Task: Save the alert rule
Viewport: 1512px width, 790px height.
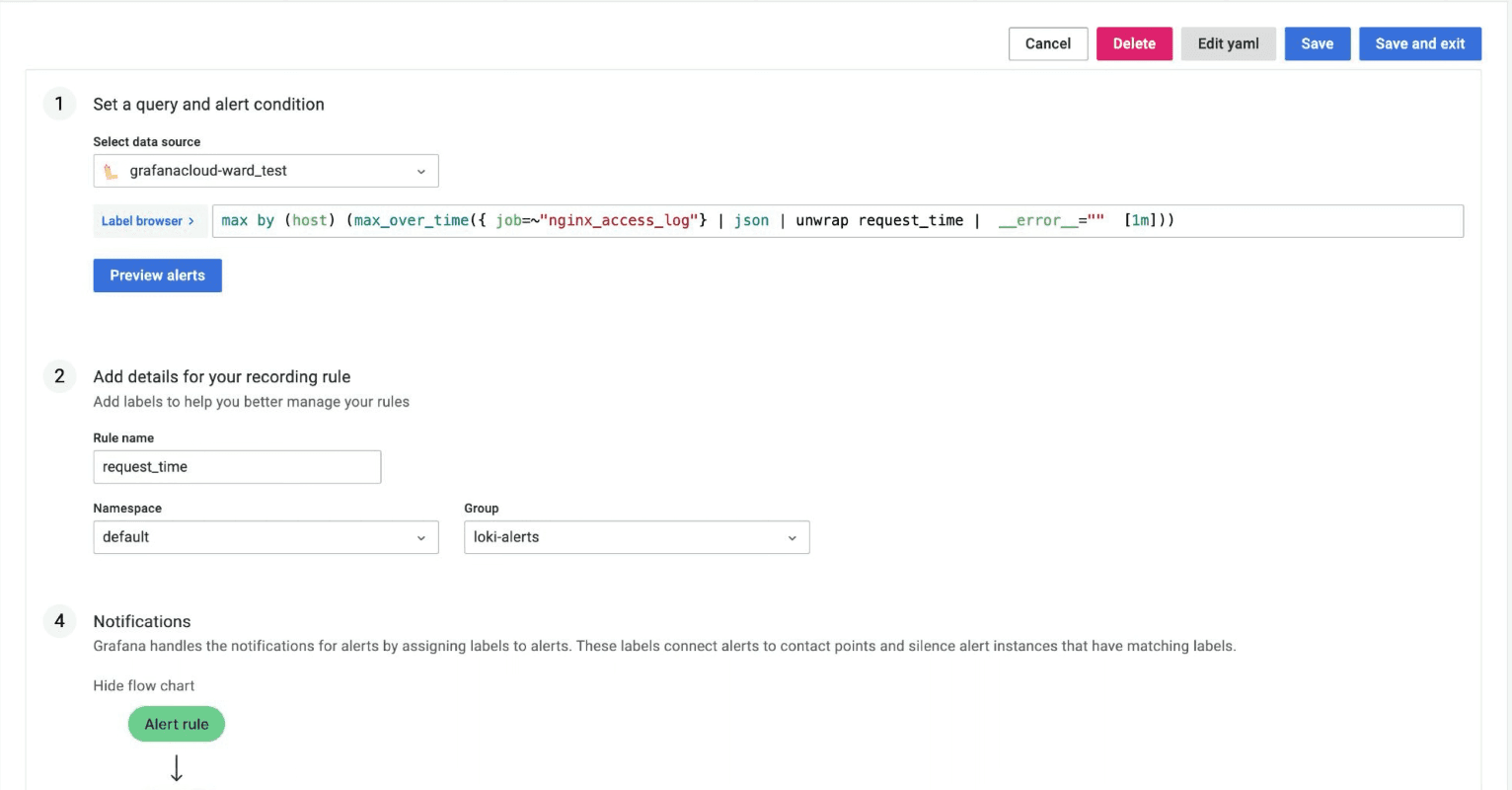Action: (1318, 43)
